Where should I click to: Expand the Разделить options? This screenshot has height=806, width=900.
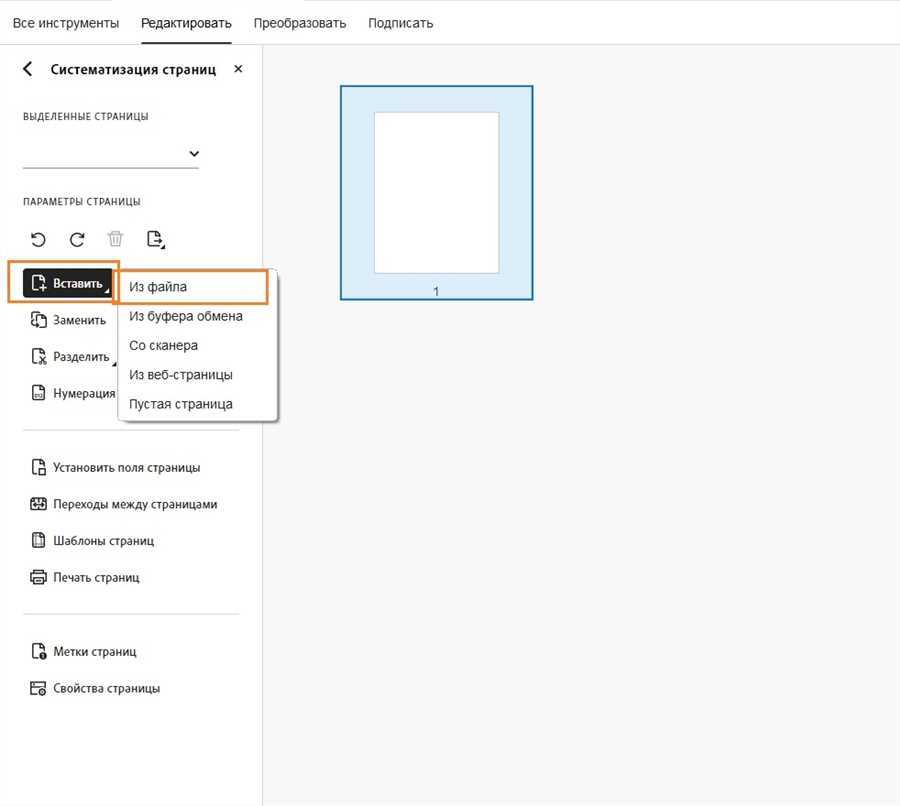72,356
